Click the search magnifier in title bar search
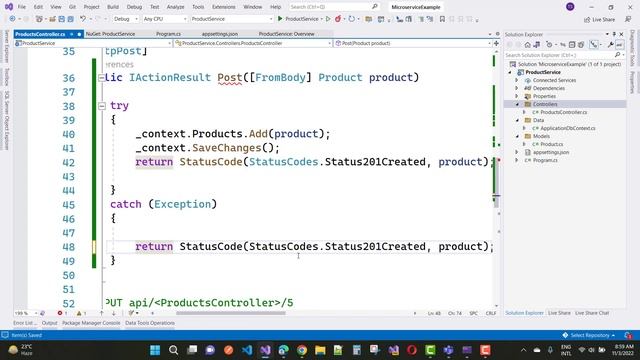 [374, 7]
